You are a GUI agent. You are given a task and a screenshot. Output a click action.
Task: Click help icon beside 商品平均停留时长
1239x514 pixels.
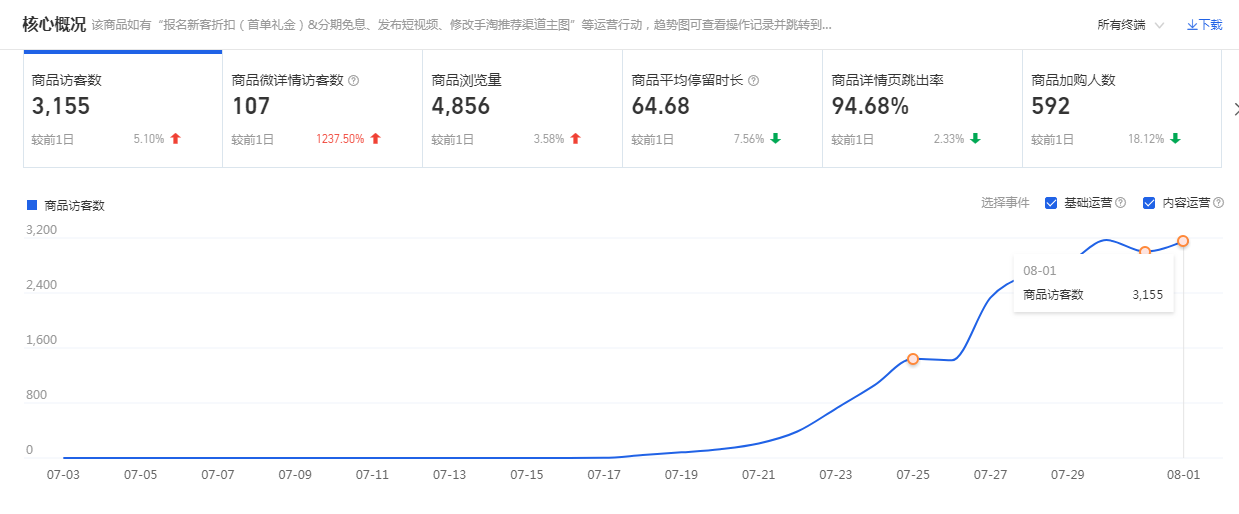[754, 80]
